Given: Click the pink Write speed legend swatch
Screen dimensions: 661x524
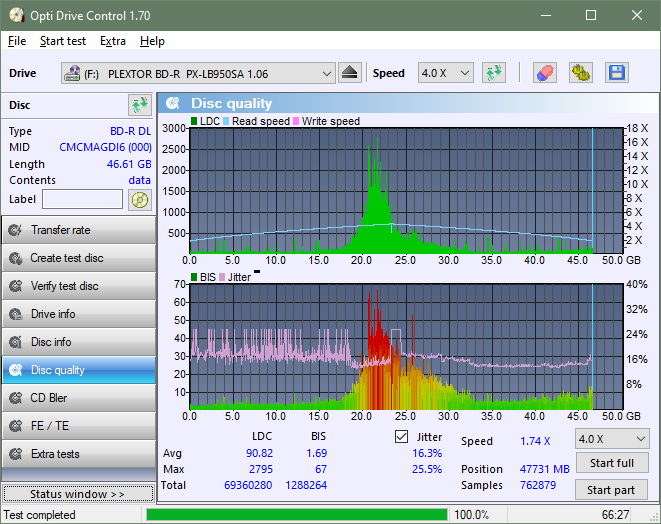Looking at the screenshot, I should click(x=296, y=121).
